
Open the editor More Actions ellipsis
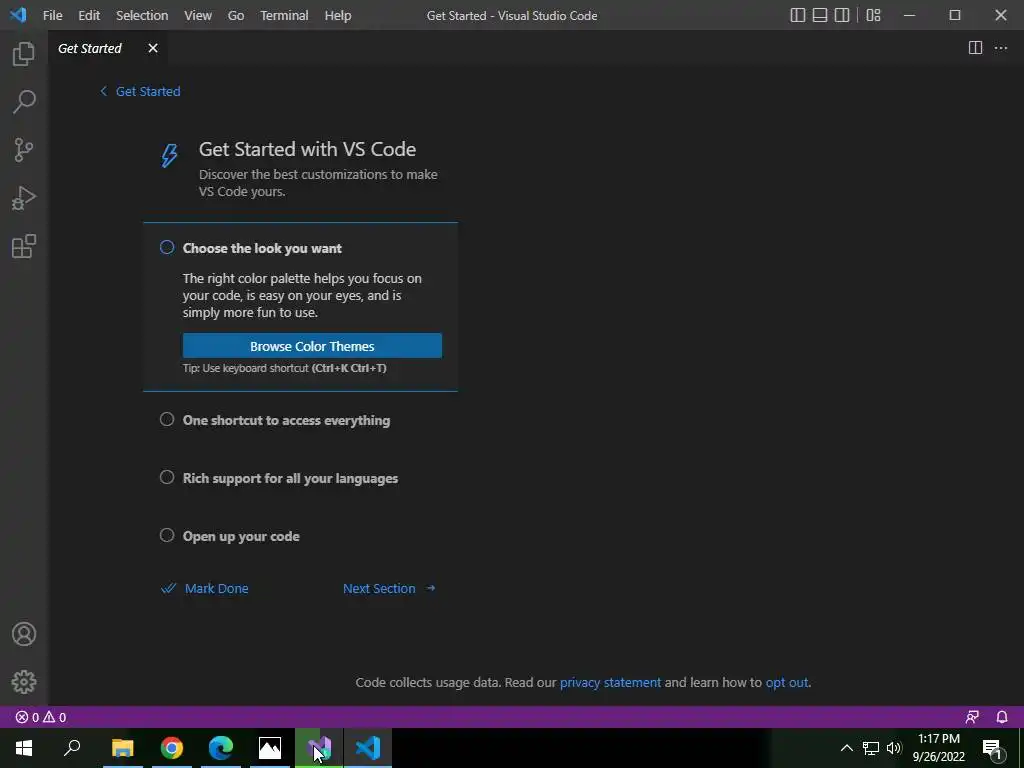click(1000, 48)
